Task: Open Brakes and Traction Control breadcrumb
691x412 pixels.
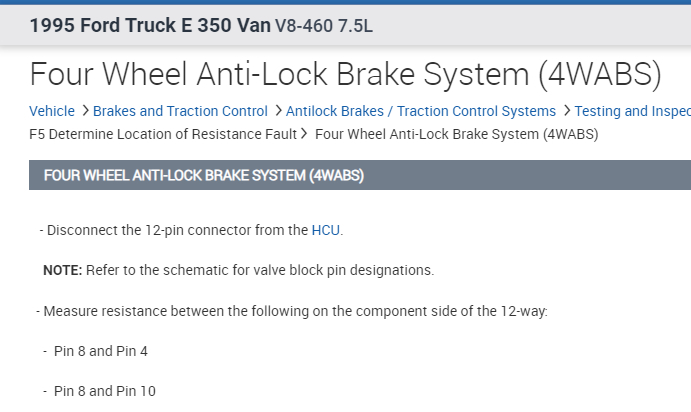Action: point(180,111)
